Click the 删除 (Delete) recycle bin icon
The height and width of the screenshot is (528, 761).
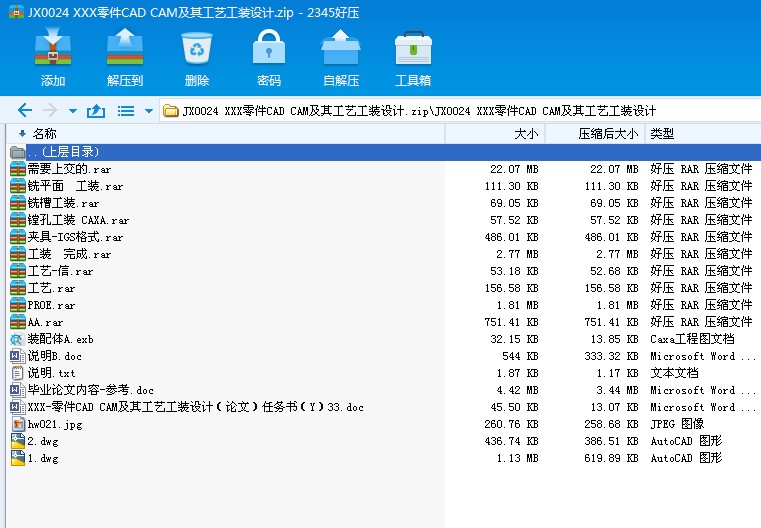[x=197, y=48]
